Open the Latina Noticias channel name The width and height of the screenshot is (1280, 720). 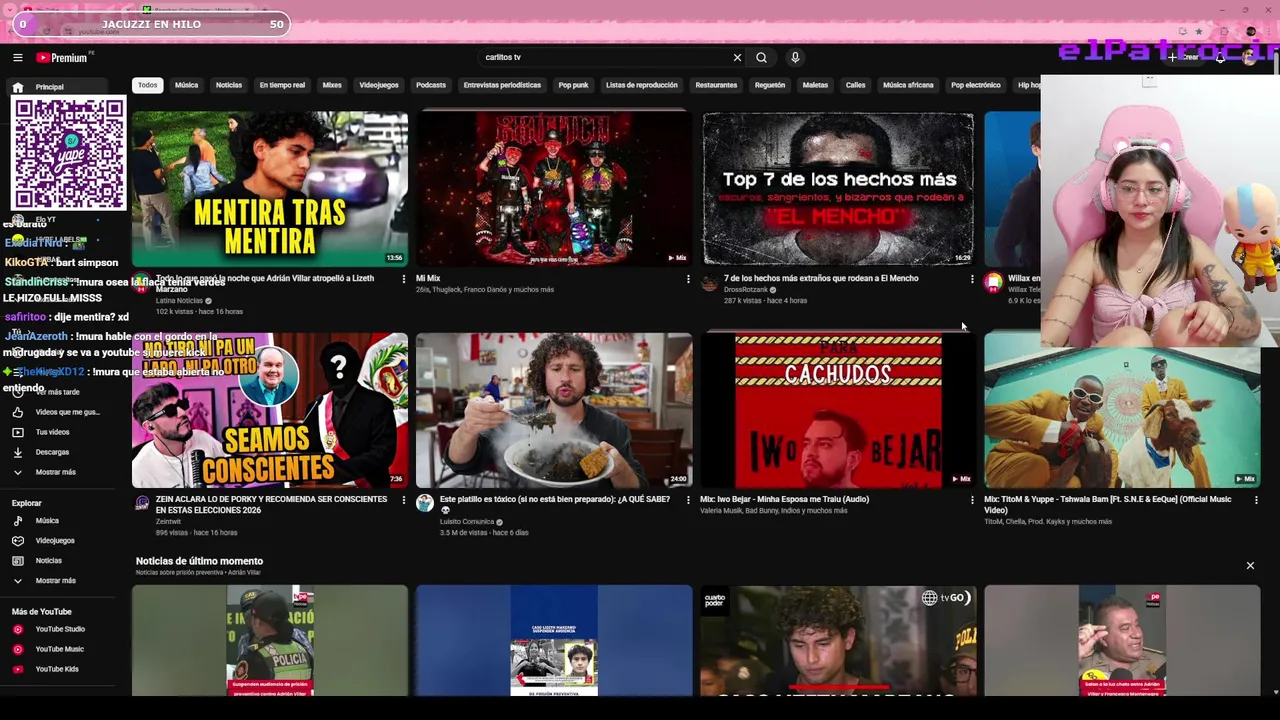coord(179,300)
